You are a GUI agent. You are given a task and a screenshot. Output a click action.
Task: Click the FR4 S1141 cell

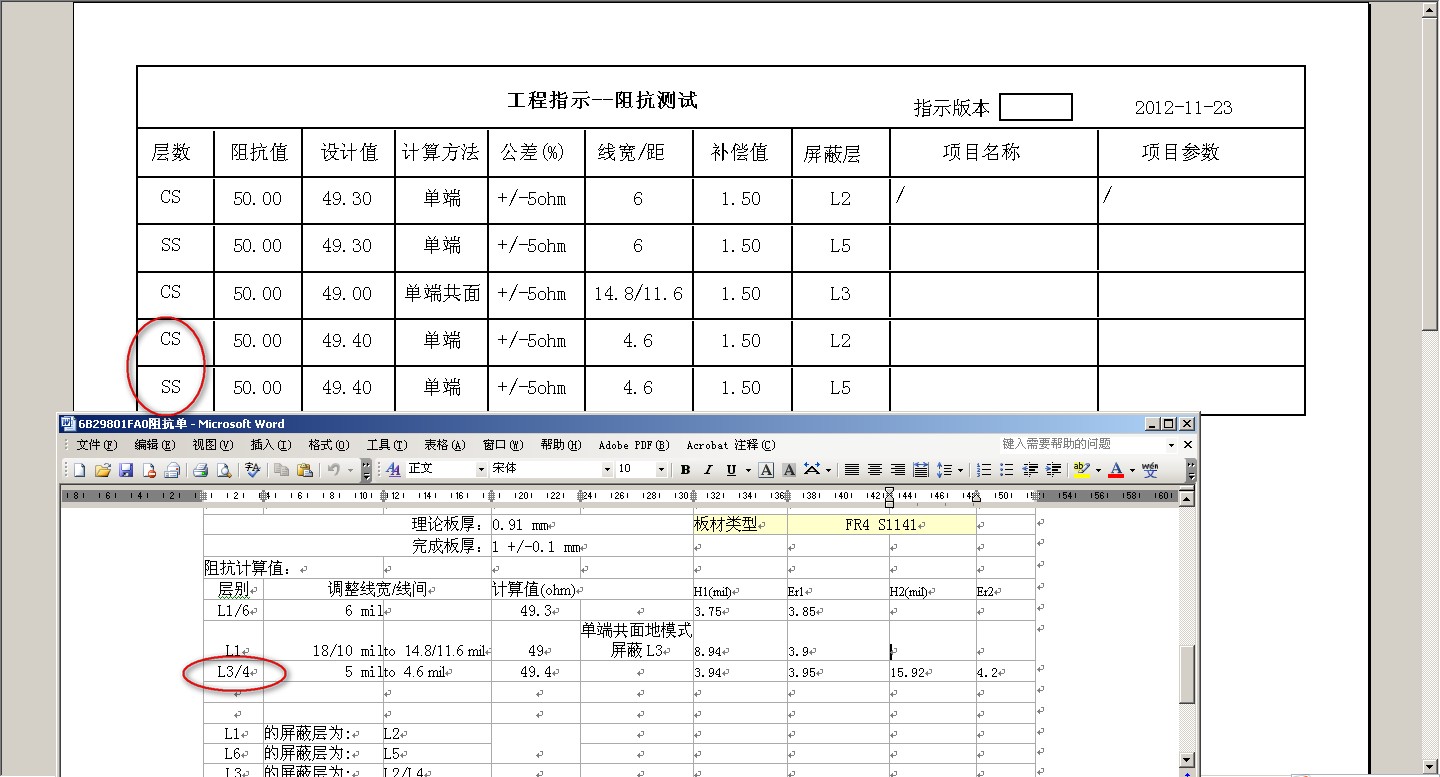point(882,524)
